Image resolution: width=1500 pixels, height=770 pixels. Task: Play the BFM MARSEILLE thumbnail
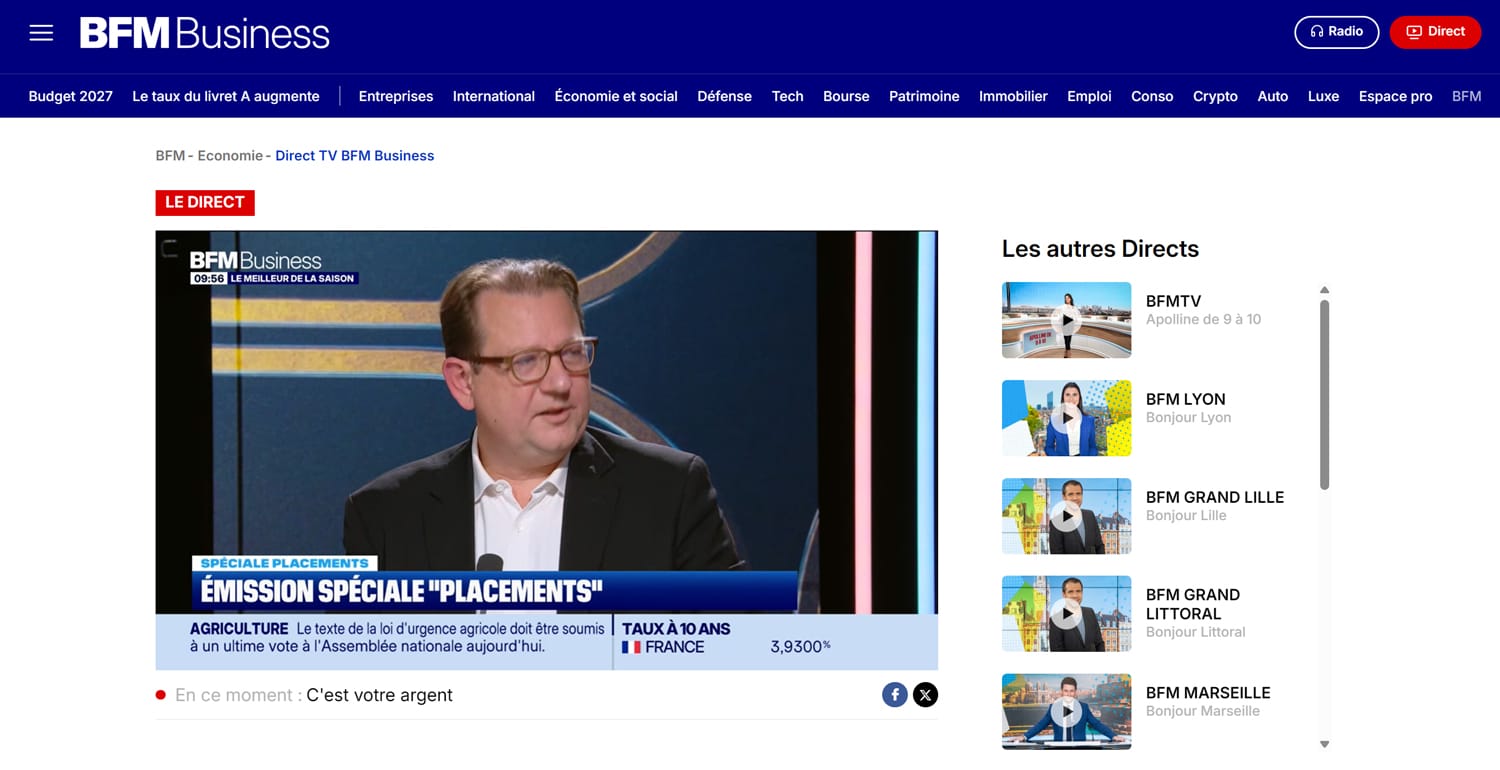(x=1066, y=711)
